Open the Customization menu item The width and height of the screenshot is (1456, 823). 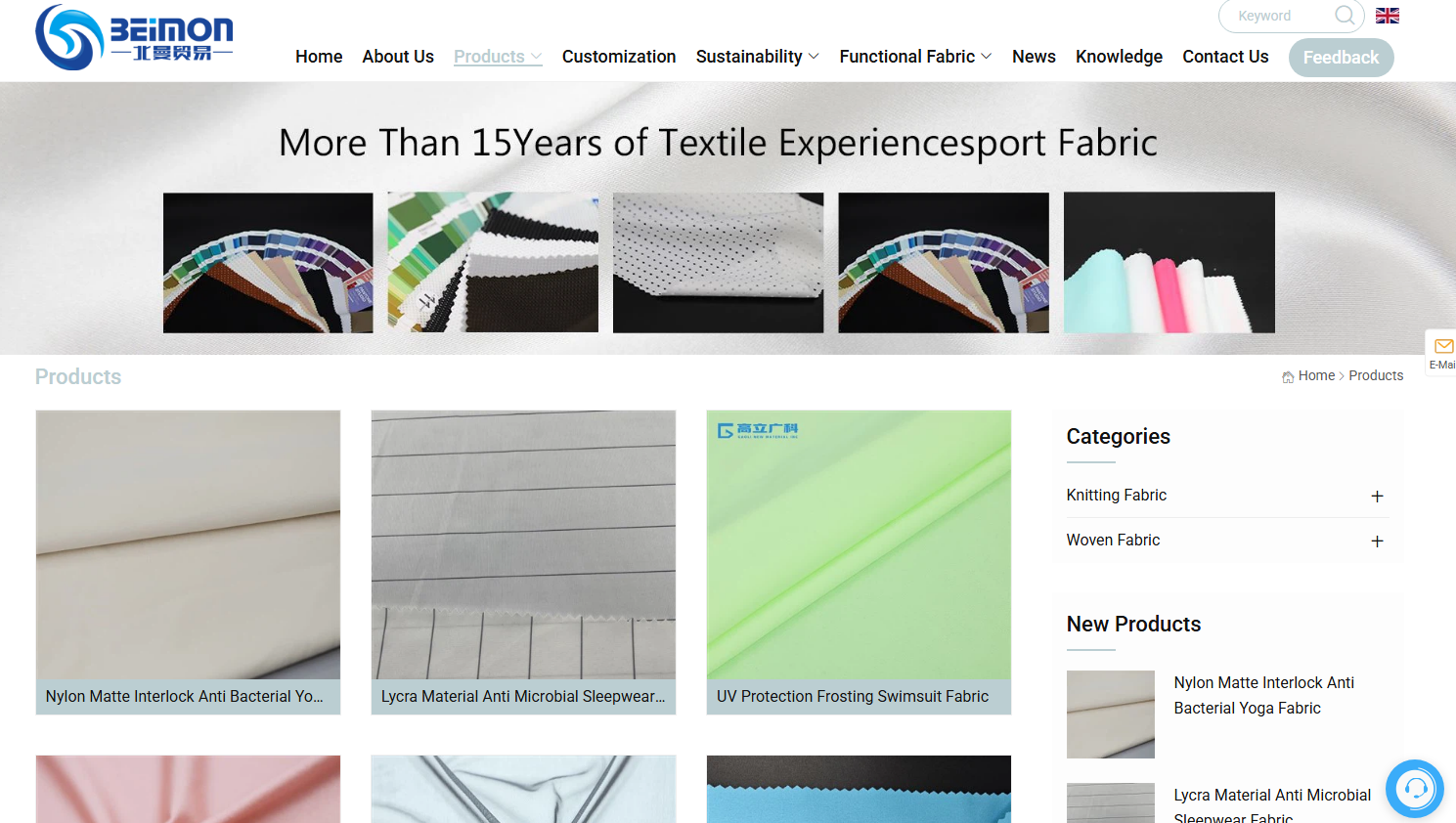point(619,57)
